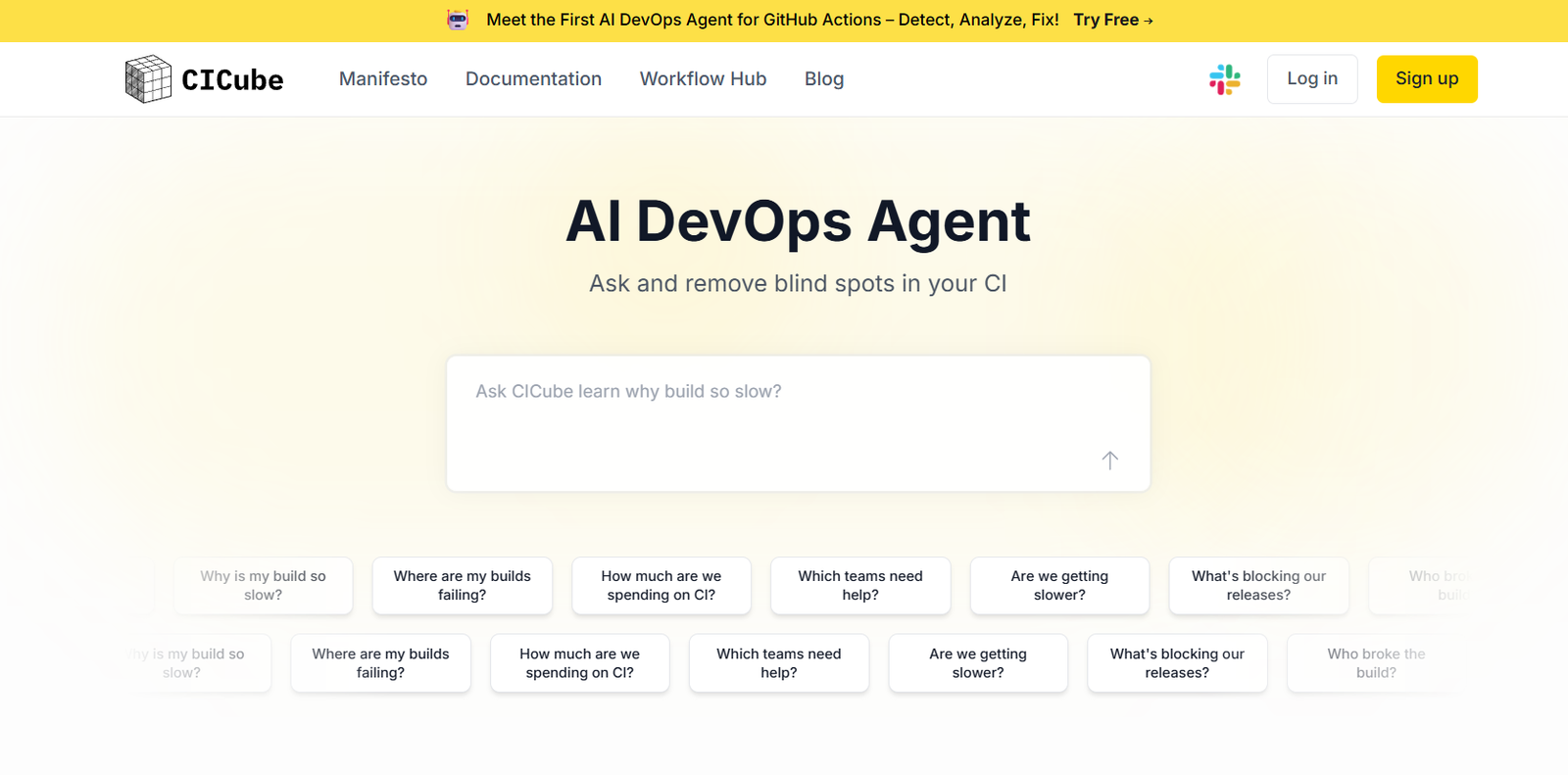This screenshot has width=1568, height=775.
Task: Choose upper-row "How much are we spending" chip
Action: [x=661, y=586]
